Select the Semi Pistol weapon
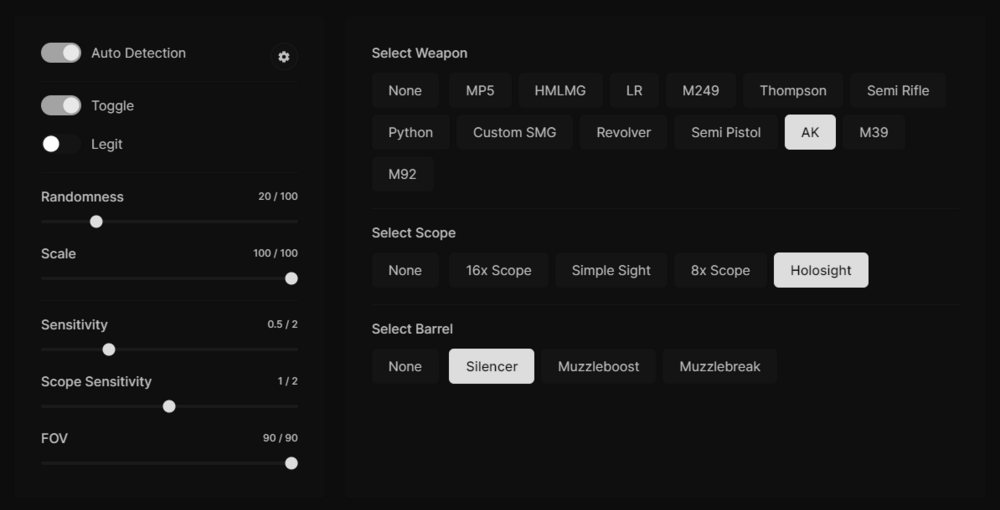Viewport: 1000px width, 510px height. [726, 133]
